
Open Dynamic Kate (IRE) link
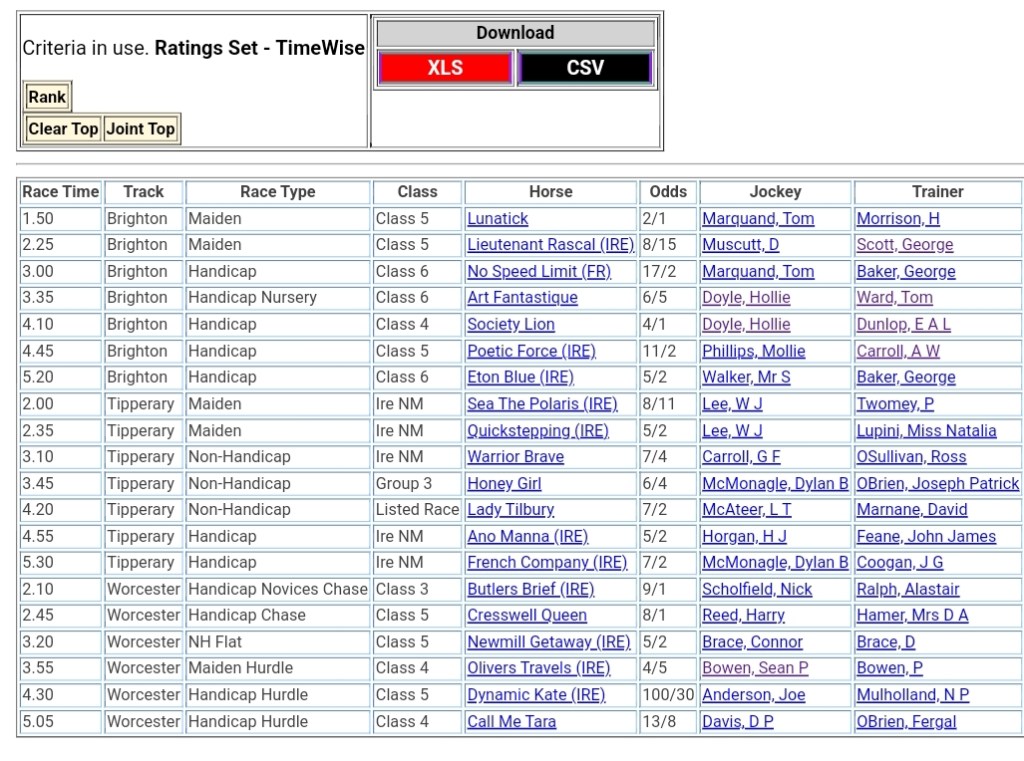(536, 695)
